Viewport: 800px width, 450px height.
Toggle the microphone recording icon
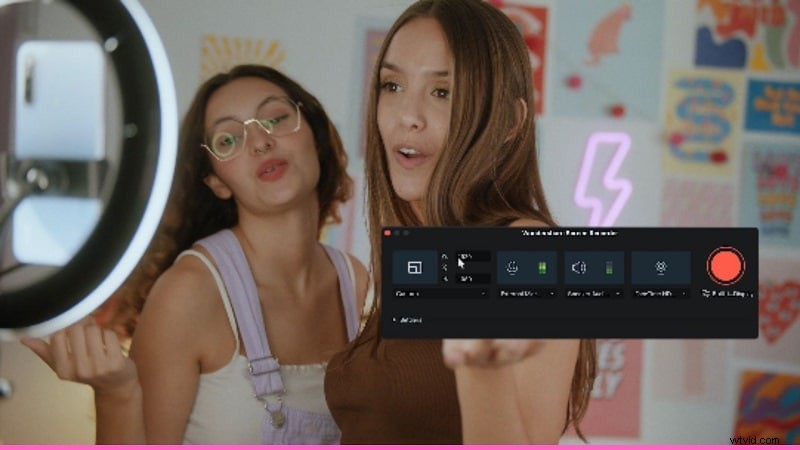tap(512, 267)
